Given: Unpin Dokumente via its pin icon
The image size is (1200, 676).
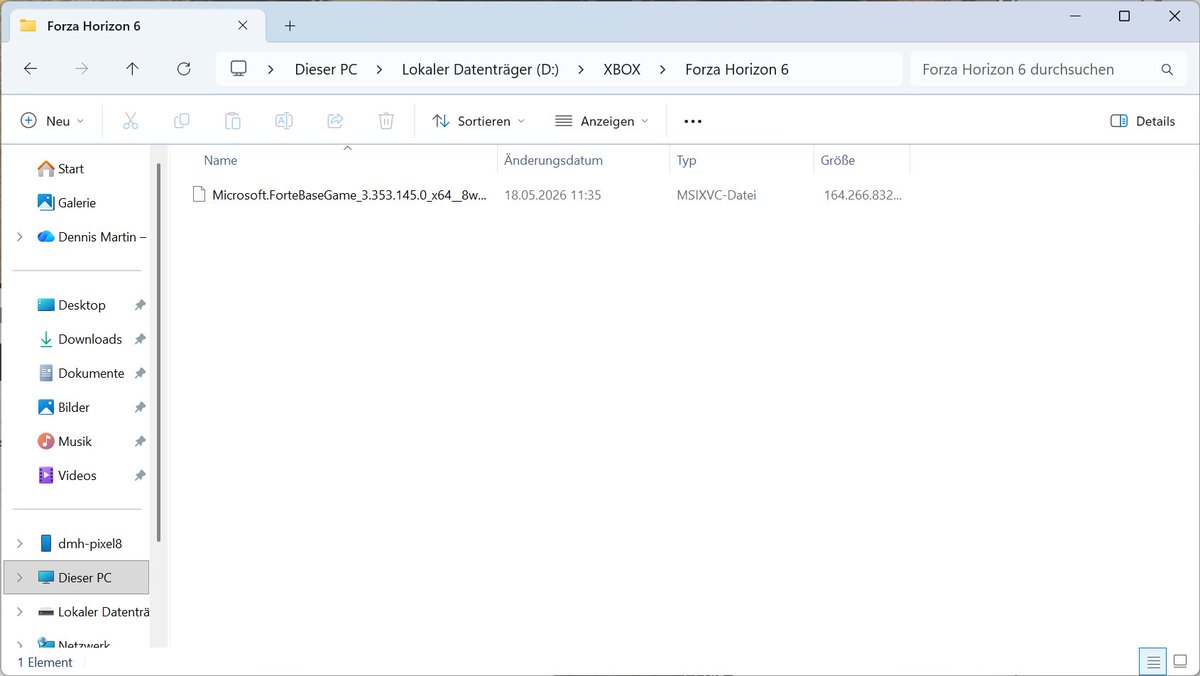Looking at the screenshot, I should (140, 373).
